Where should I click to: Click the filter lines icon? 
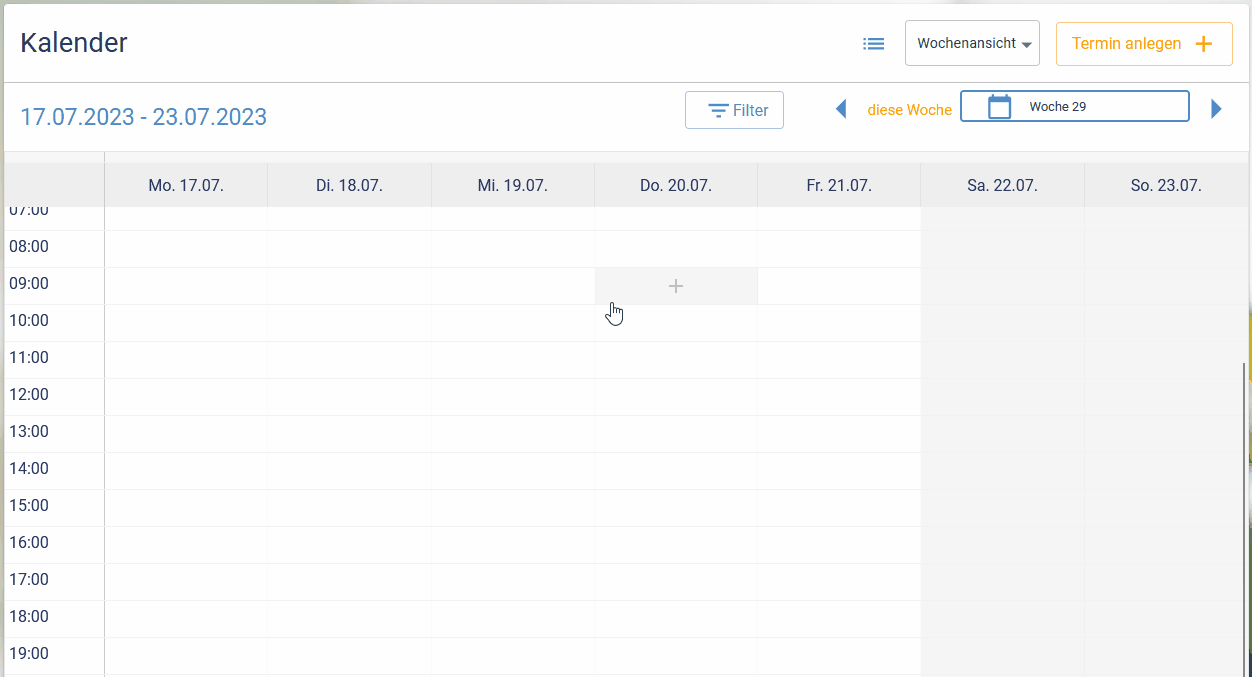point(718,111)
